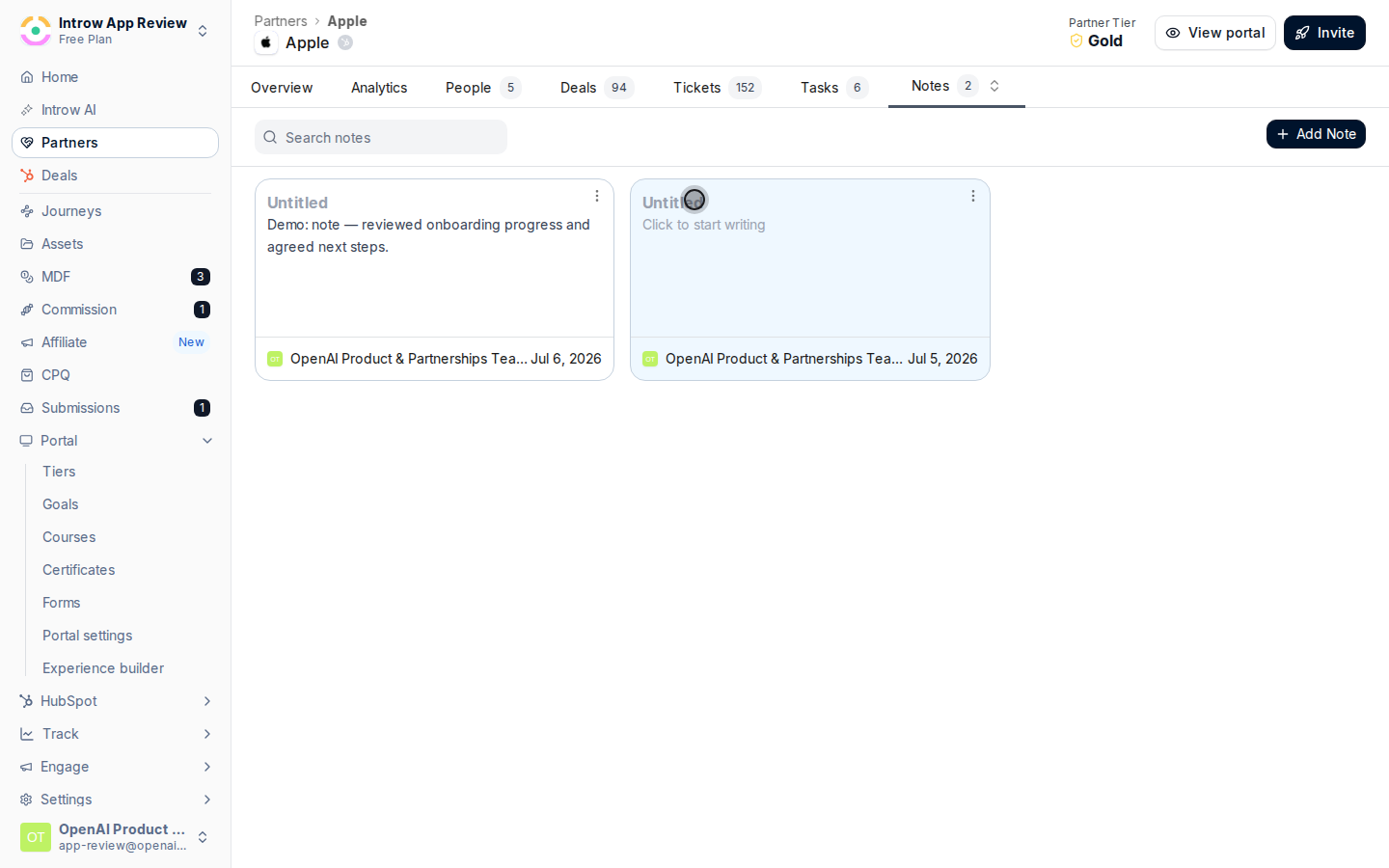Image resolution: width=1389 pixels, height=868 pixels.
Task: Switch to the Tickets tab
Action: pos(717,88)
